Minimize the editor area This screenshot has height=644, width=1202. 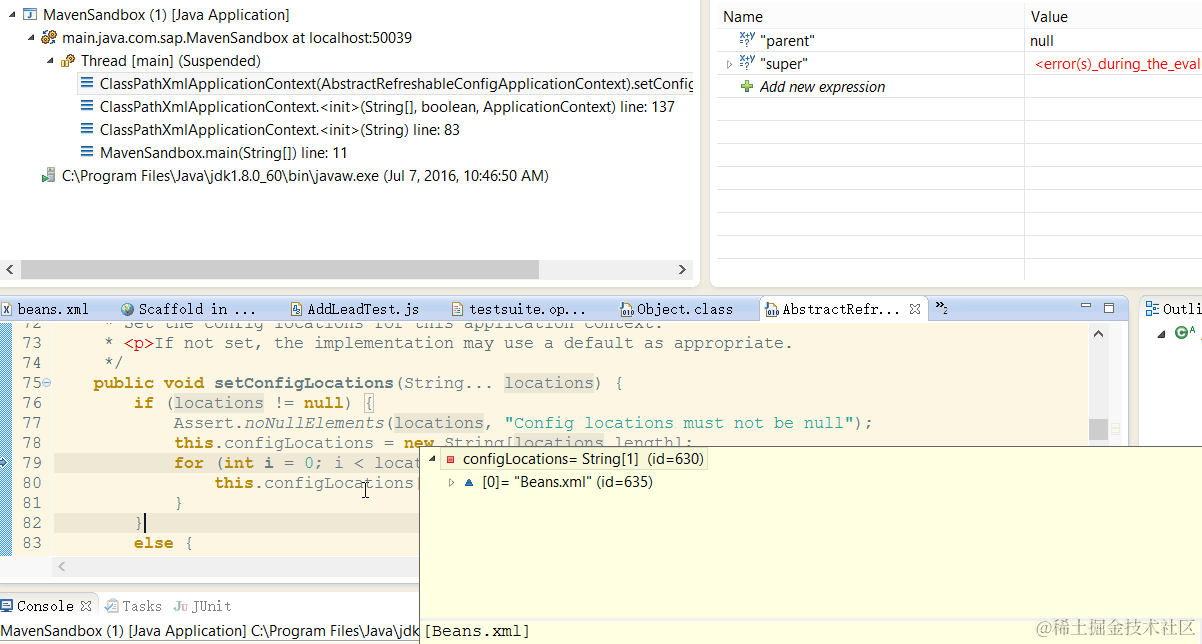(x=1087, y=308)
